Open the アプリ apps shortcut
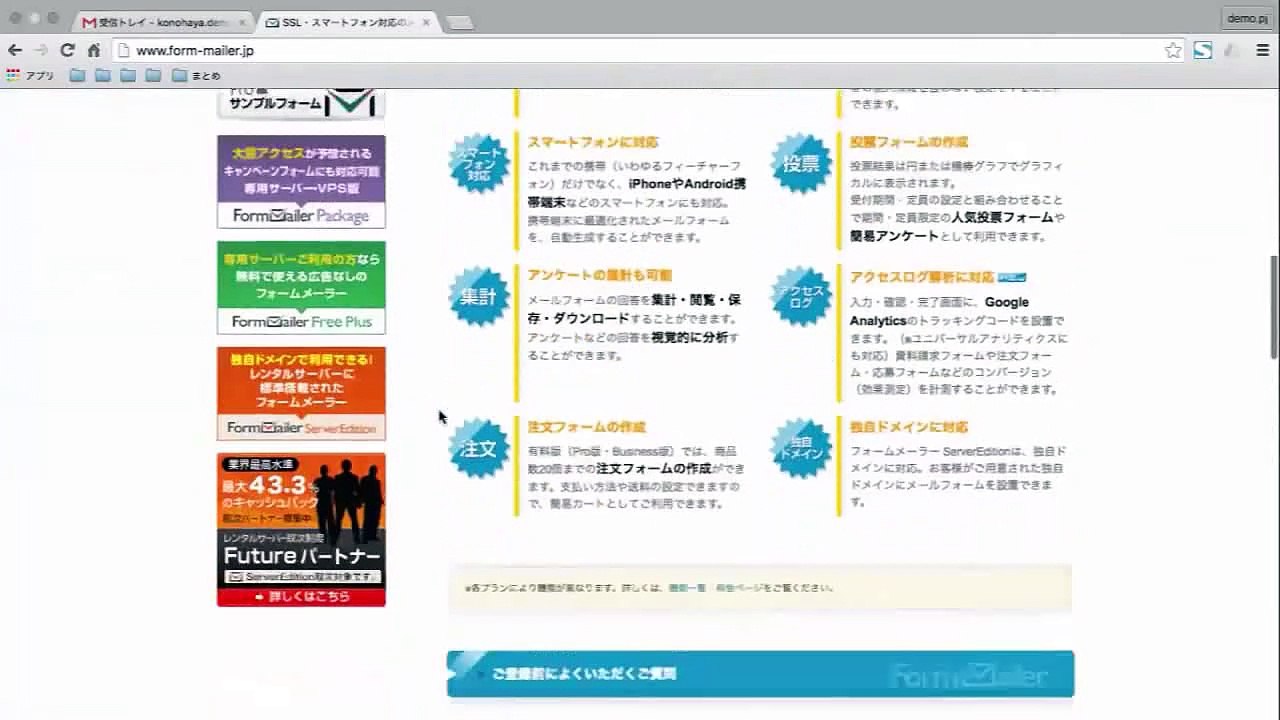This screenshot has height=720, width=1280. (30, 75)
